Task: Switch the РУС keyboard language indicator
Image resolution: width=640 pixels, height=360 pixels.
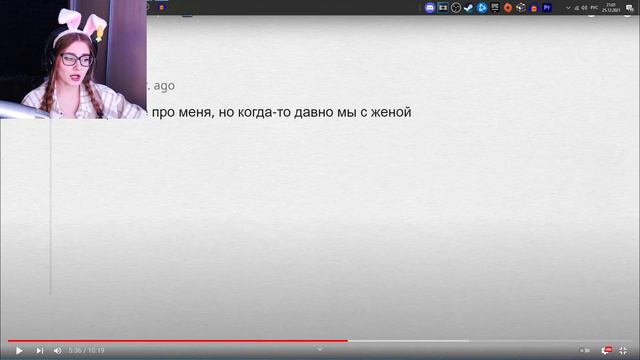Action: point(594,8)
